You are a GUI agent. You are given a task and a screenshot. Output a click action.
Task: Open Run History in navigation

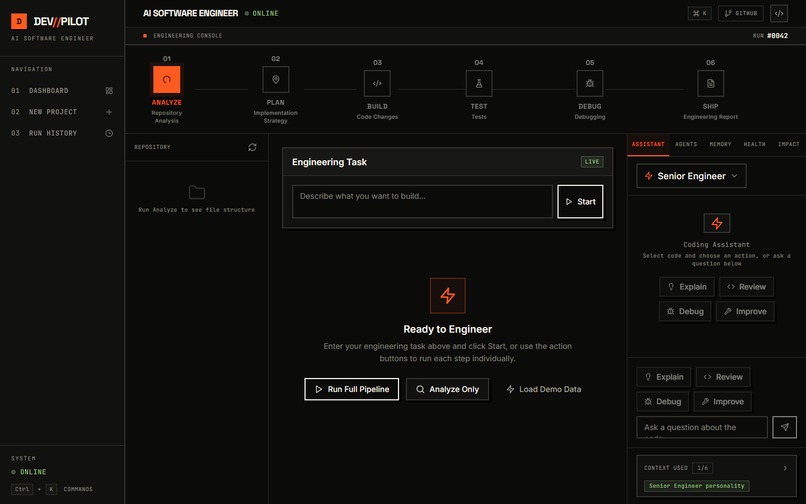(62, 133)
